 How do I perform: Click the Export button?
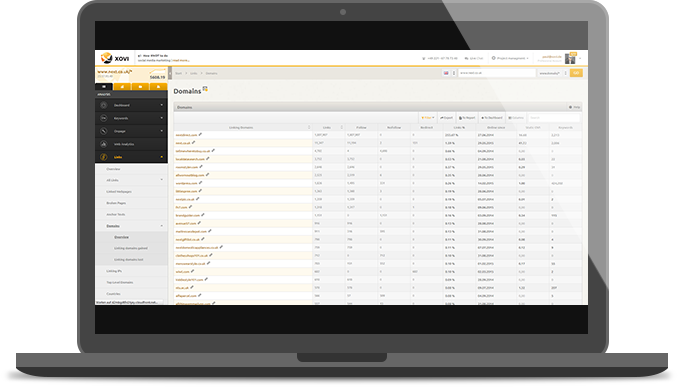click(x=446, y=118)
